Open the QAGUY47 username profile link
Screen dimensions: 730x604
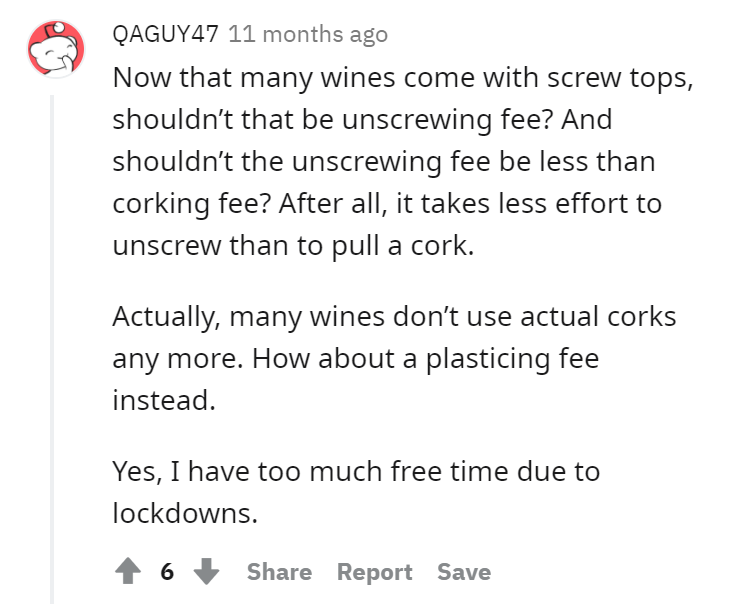[165, 34]
